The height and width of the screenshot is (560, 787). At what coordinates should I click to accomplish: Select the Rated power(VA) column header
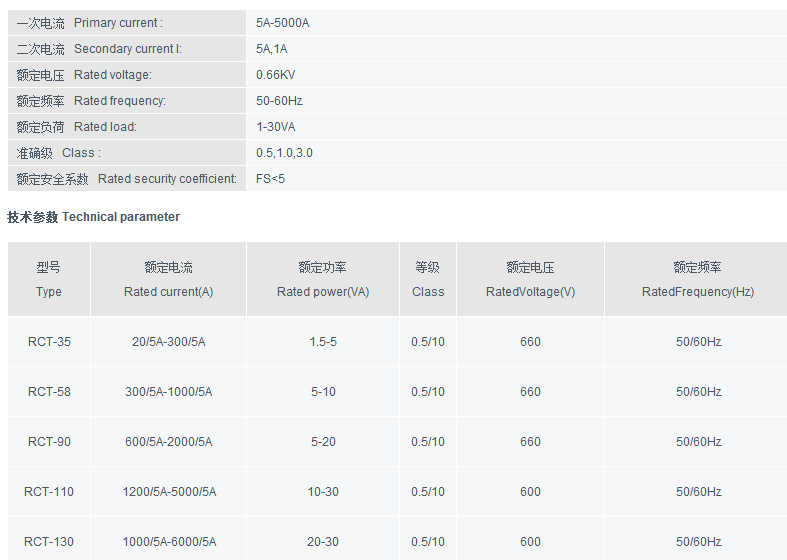coord(323,280)
